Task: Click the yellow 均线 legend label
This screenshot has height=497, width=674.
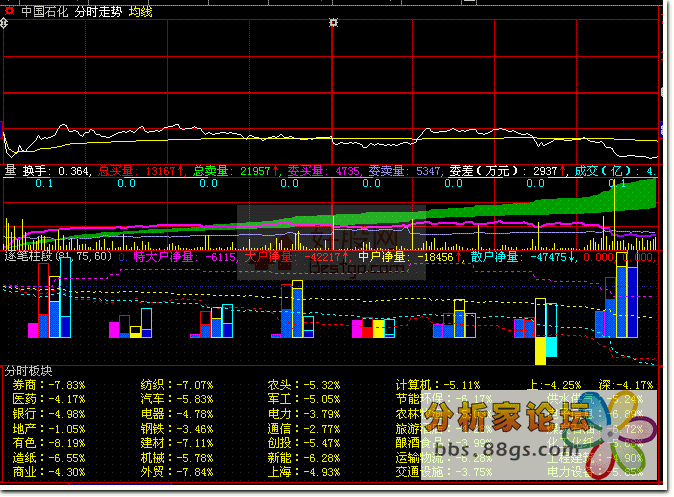Action: coord(141,12)
